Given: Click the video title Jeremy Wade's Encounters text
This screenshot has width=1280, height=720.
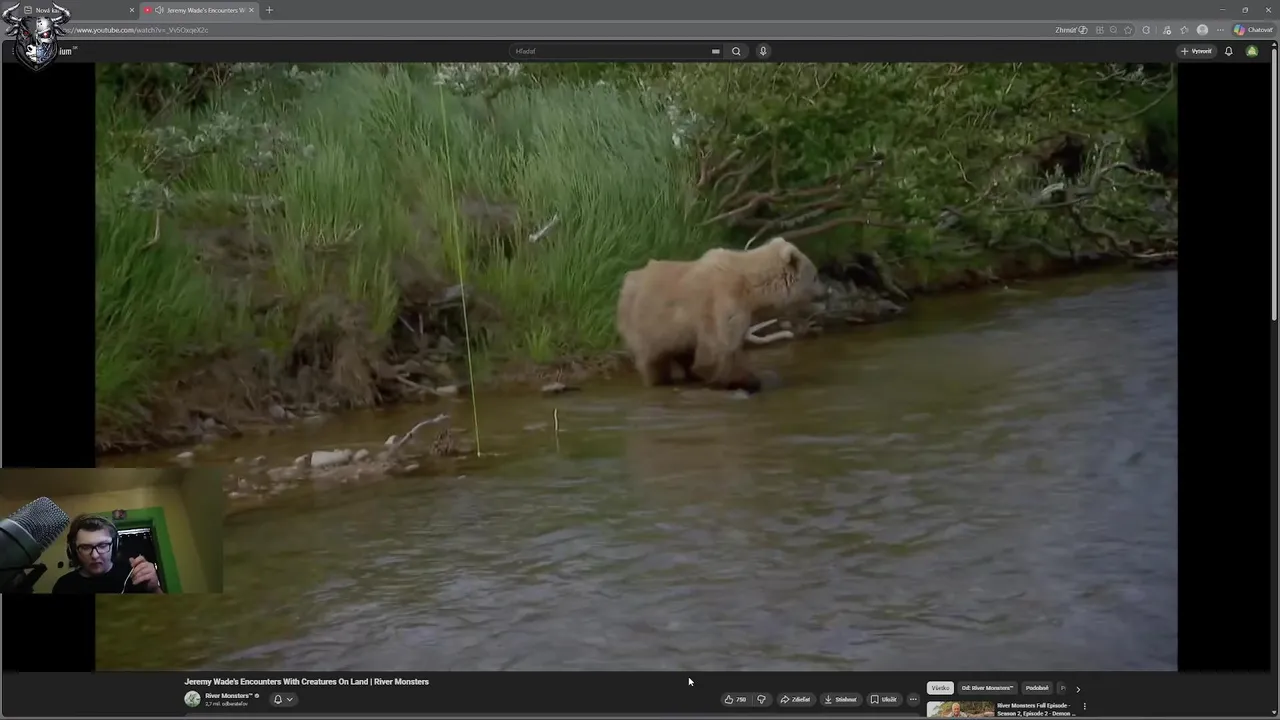Looking at the screenshot, I should point(306,682).
